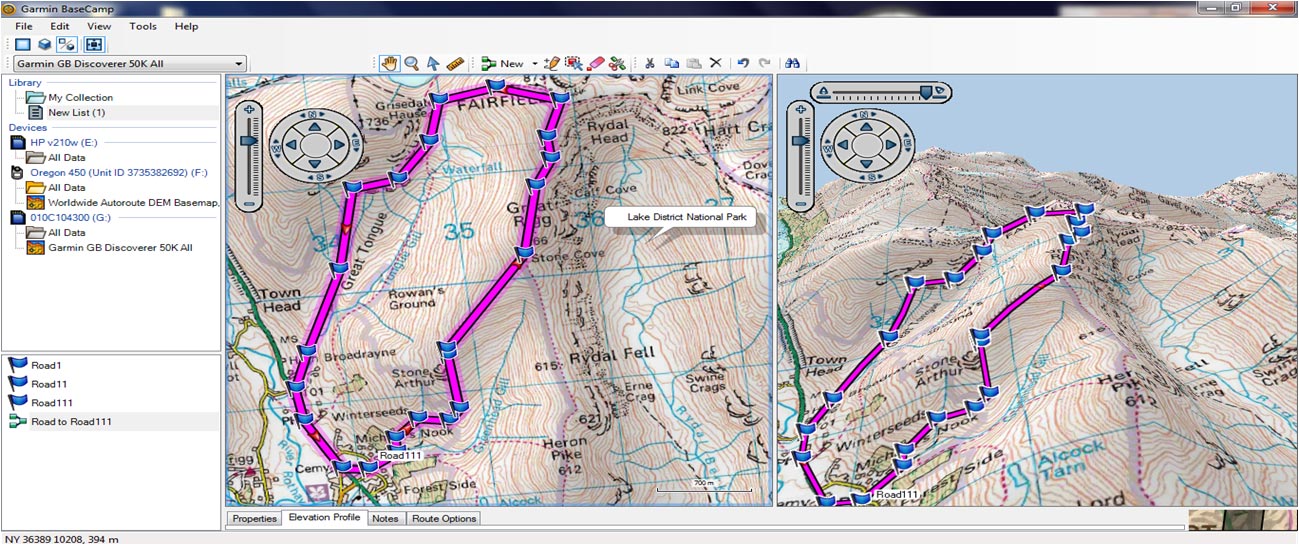Click the 2D map zoom slider handle
This screenshot has width=1299, height=545.
click(x=250, y=139)
